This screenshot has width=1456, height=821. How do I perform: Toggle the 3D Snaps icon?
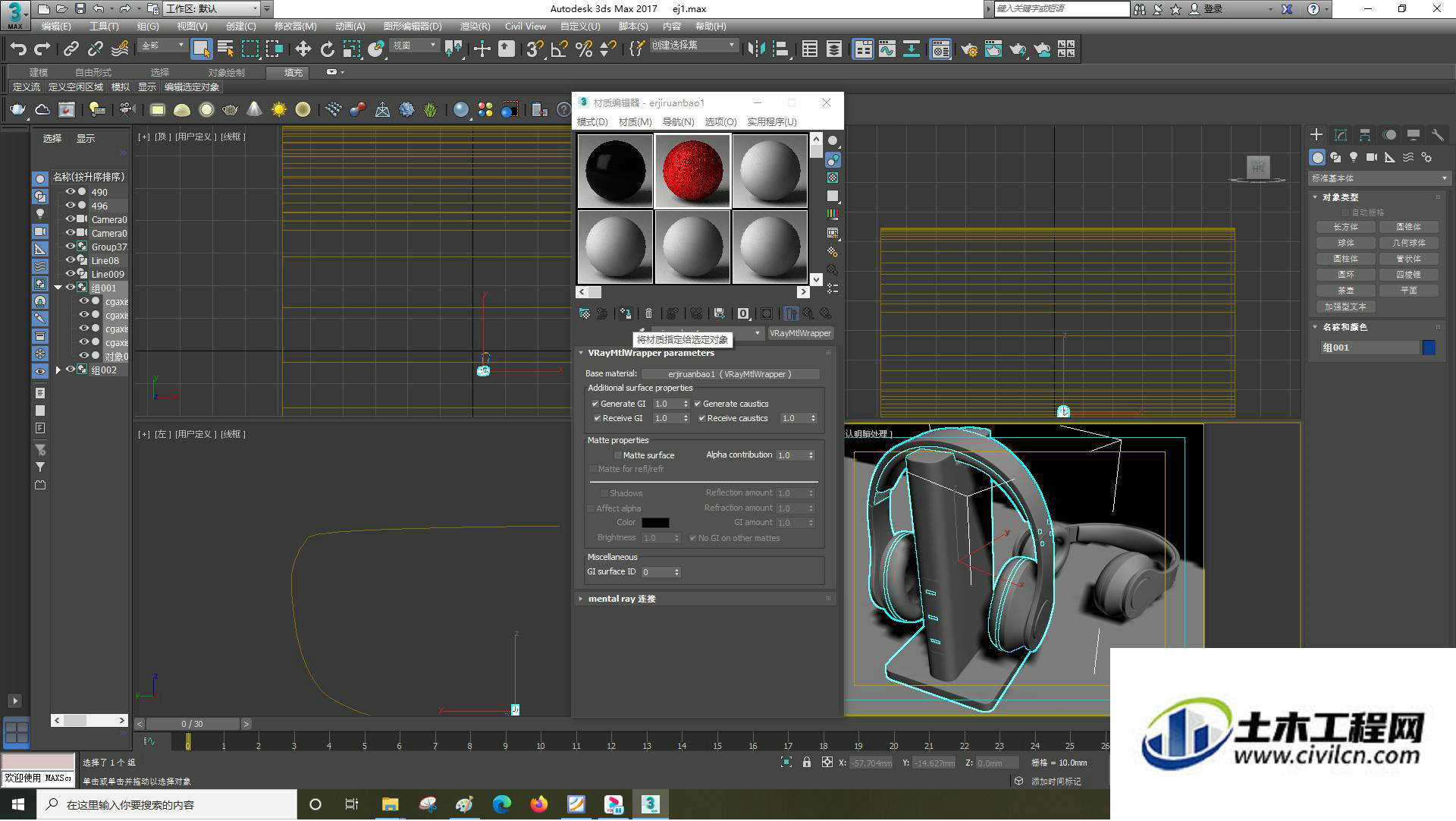[535, 49]
